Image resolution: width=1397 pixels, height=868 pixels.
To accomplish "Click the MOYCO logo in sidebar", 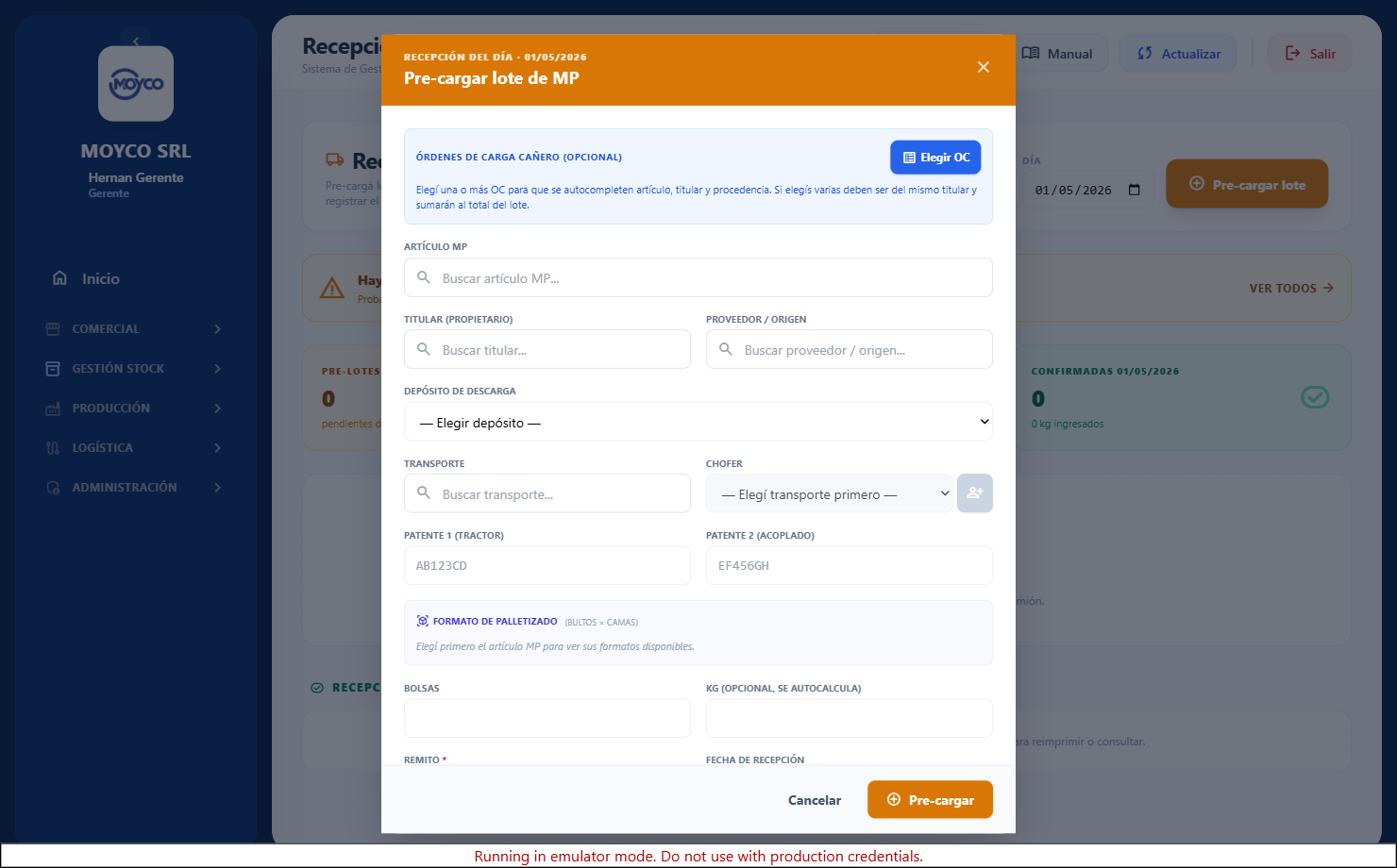I will 136,84.
